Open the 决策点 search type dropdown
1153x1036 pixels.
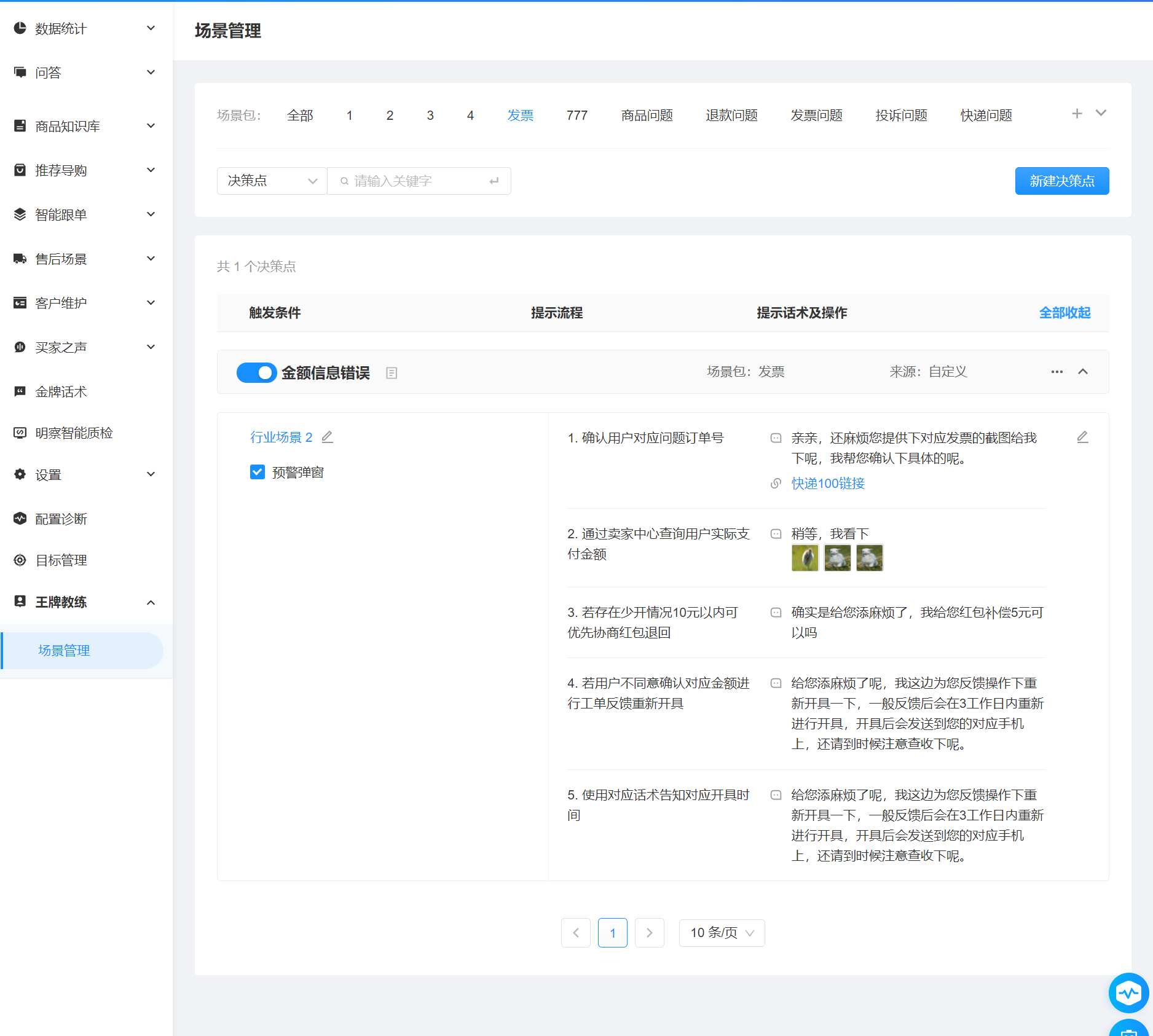[x=272, y=181]
